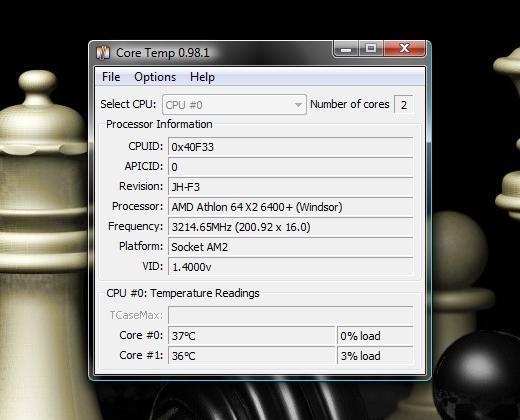This screenshot has height=420, width=520.
Task: Open the File menu
Action: coord(111,77)
